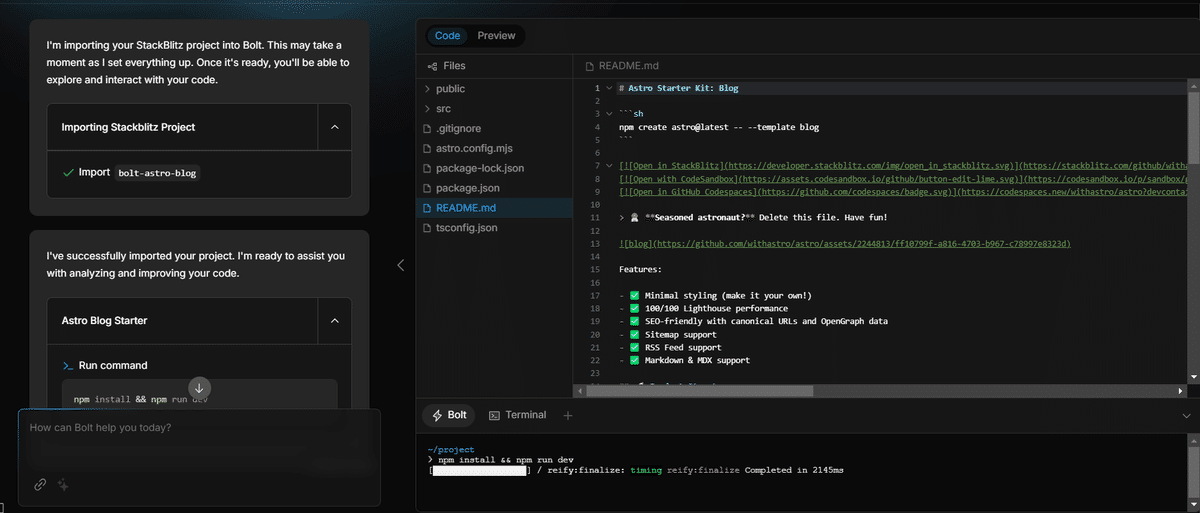
Task: Open astro.config.mjs file
Action: 474,148
